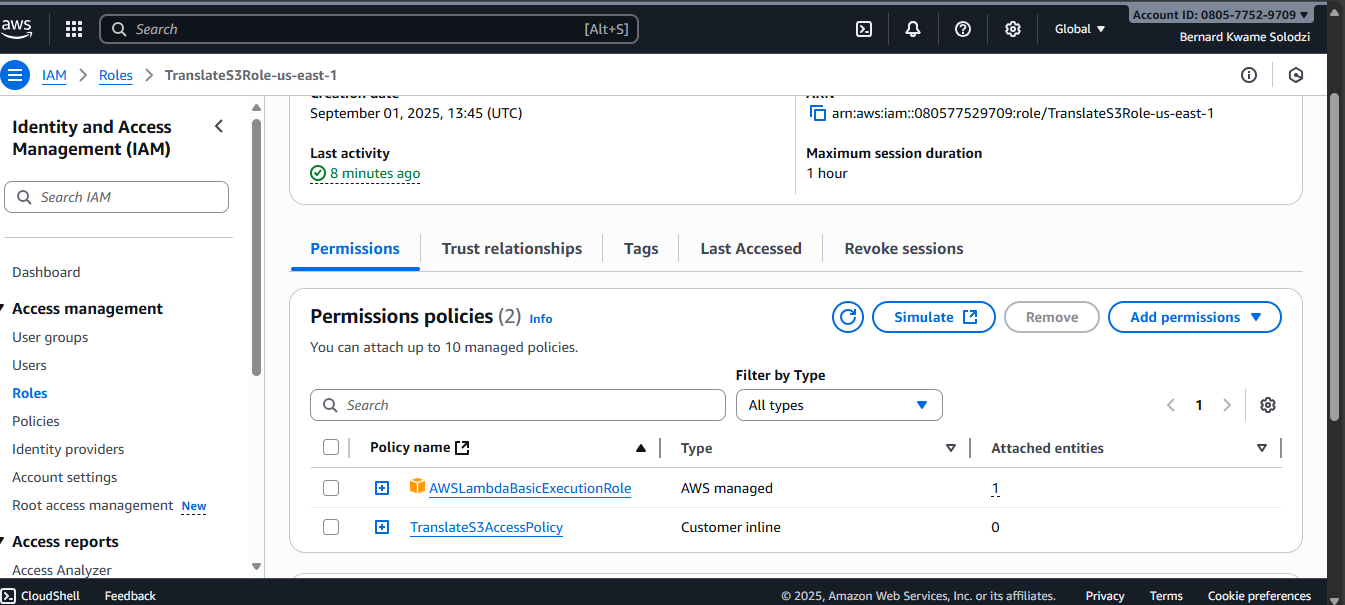Check the TranslateS3AccessPolicy checkbox

(x=331, y=527)
